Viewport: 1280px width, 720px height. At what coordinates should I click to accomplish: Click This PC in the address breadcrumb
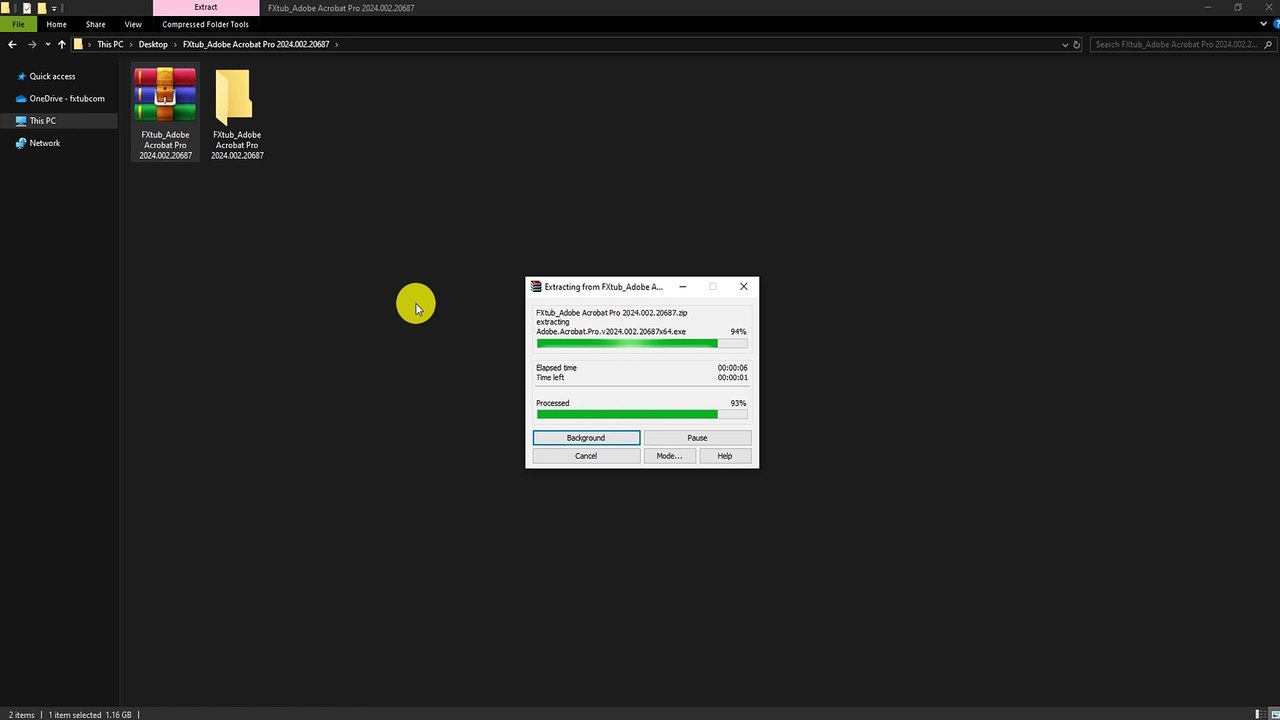pyautogui.click(x=110, y=44)
